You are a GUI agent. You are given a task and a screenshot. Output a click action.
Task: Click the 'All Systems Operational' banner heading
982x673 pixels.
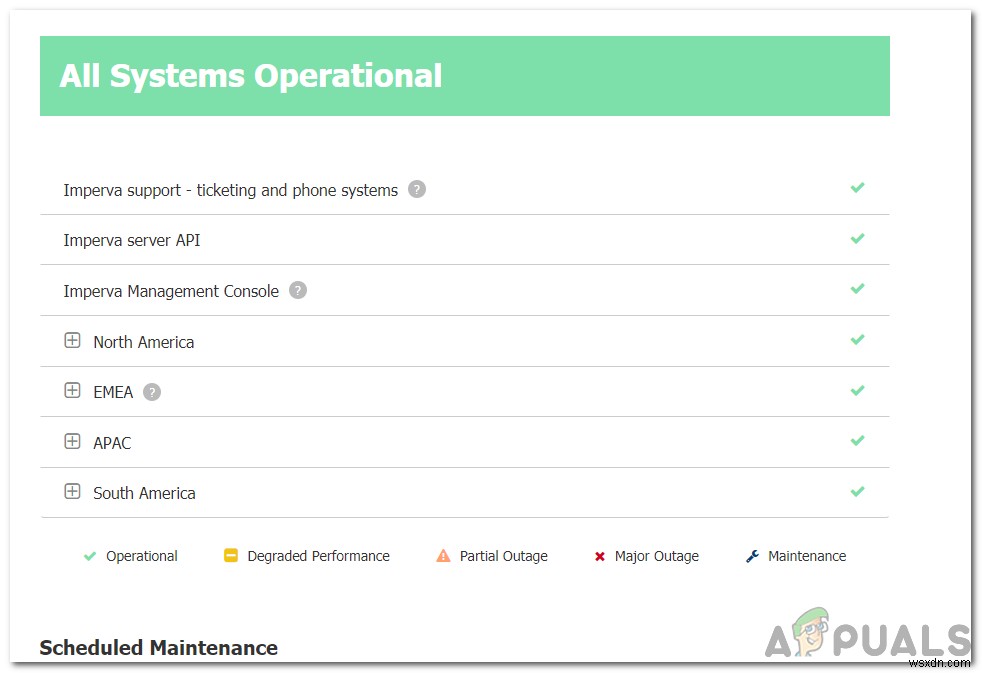(x=251, y=76)
